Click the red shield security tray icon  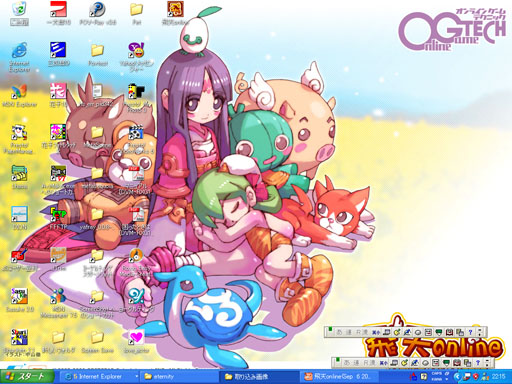(476, 377)
